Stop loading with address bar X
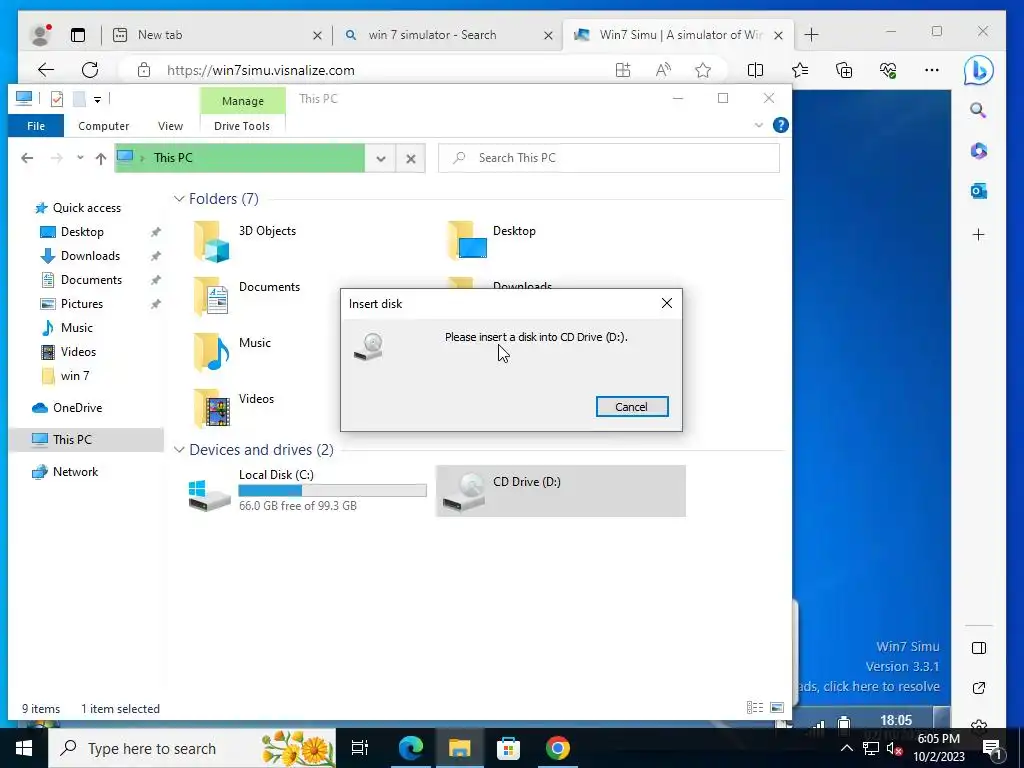 (x=410, y=158)
